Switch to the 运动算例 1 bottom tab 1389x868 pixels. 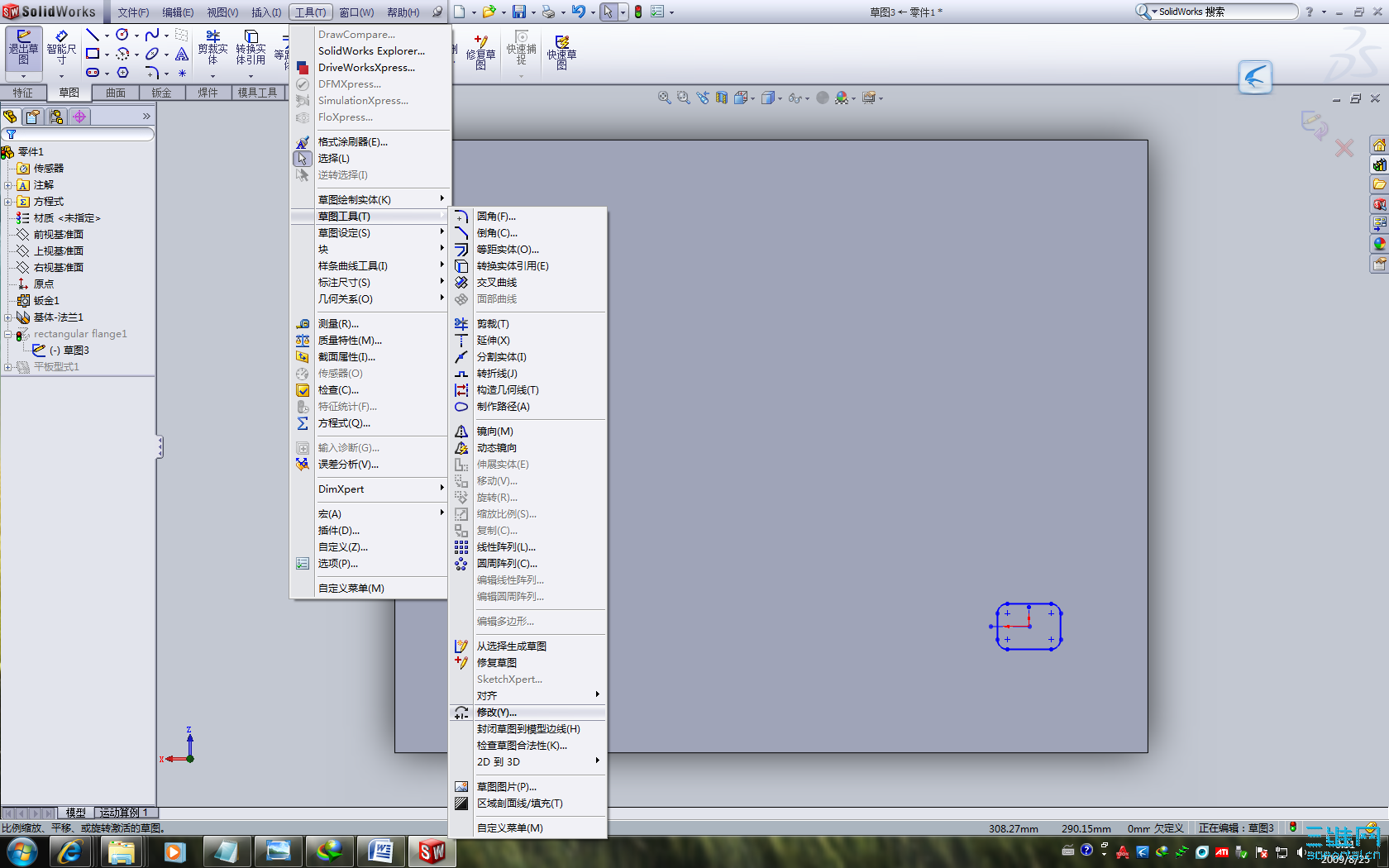pos(125,813)
